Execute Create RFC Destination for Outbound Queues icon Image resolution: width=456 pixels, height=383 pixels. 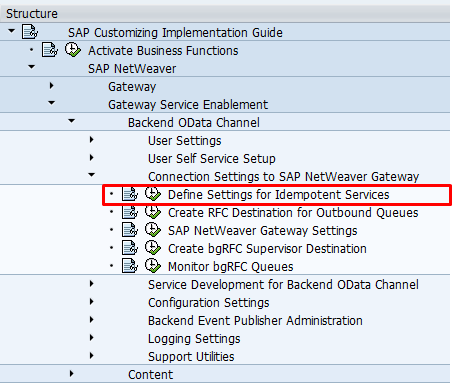pyautogui.click(x=153, y=212)
